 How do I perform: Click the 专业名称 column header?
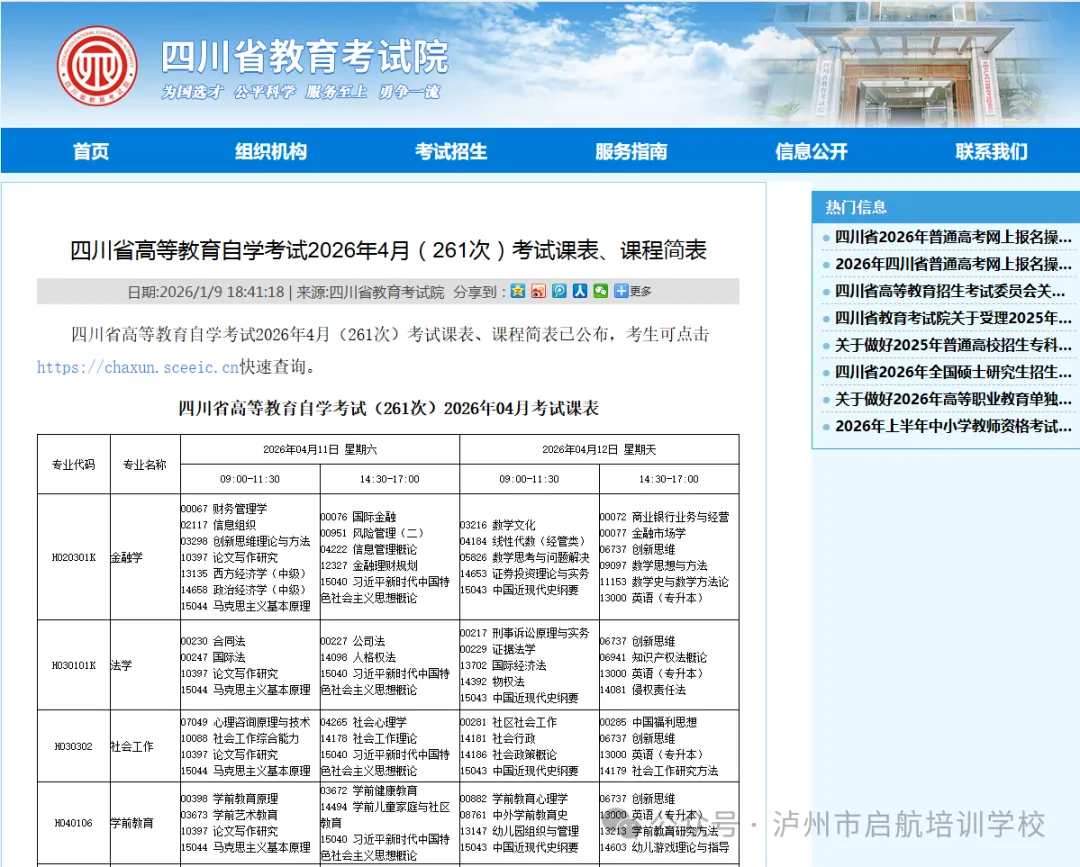coord(145,464)
